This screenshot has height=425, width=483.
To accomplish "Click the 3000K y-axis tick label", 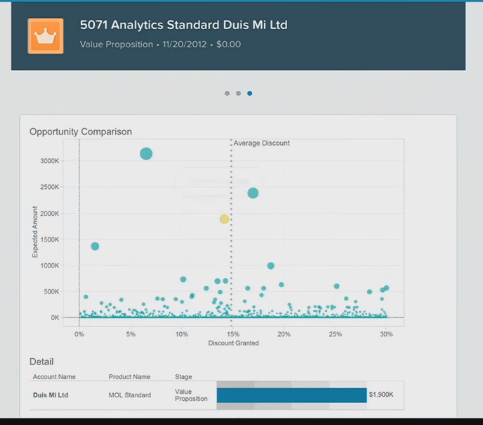I will (x=50, y=161).
